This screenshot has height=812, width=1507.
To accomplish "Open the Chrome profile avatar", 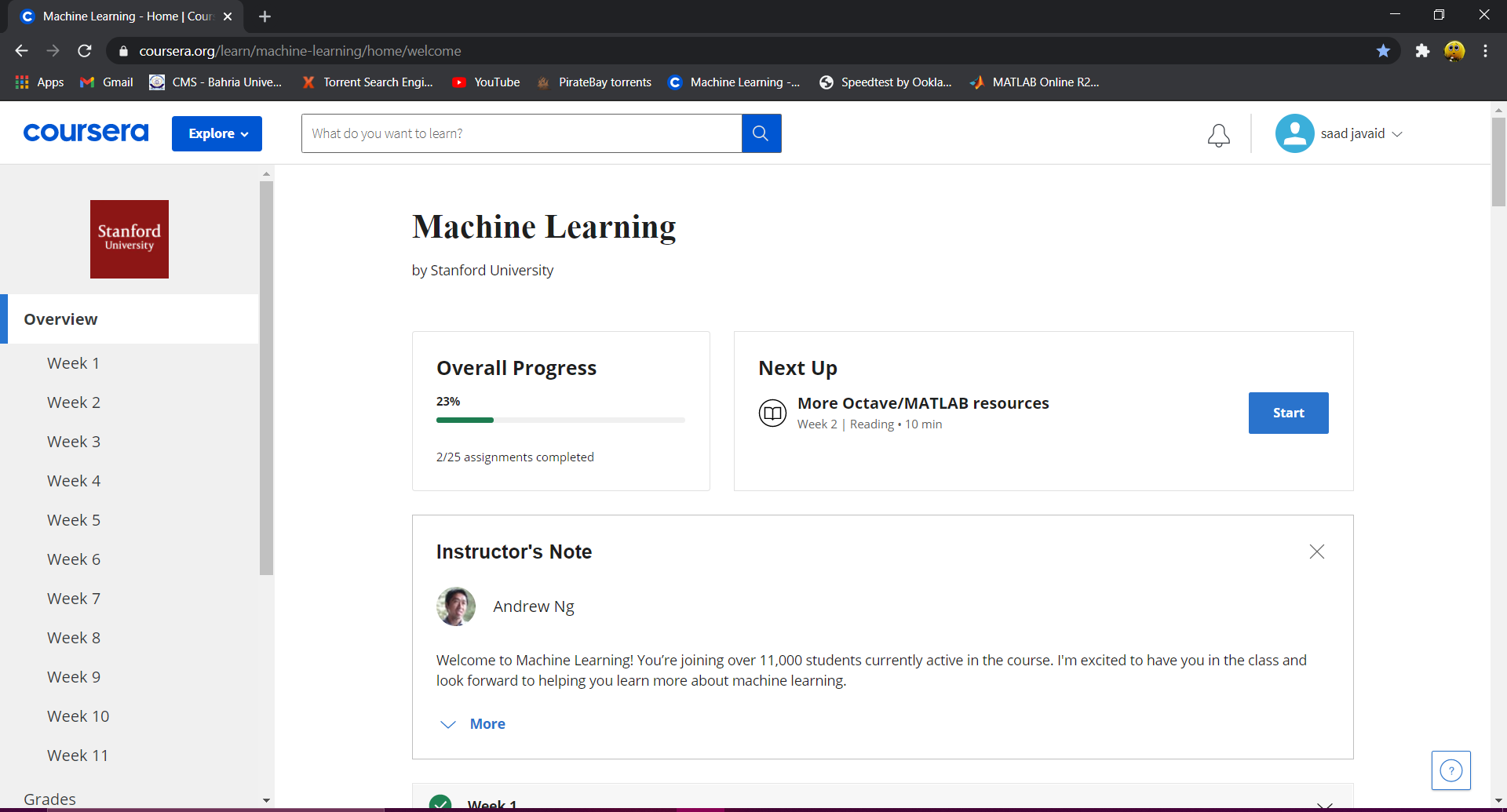I will [x=1454, y=51].
